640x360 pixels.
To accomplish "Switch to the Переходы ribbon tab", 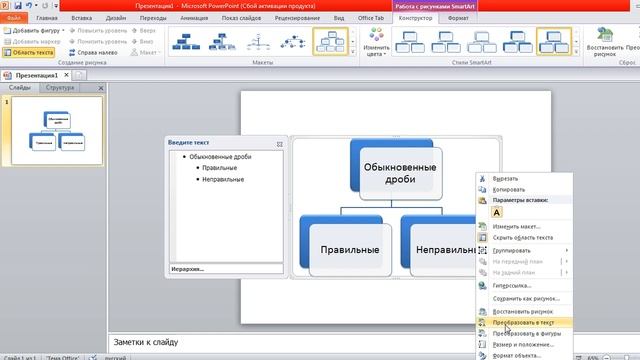I will [153, 18].
